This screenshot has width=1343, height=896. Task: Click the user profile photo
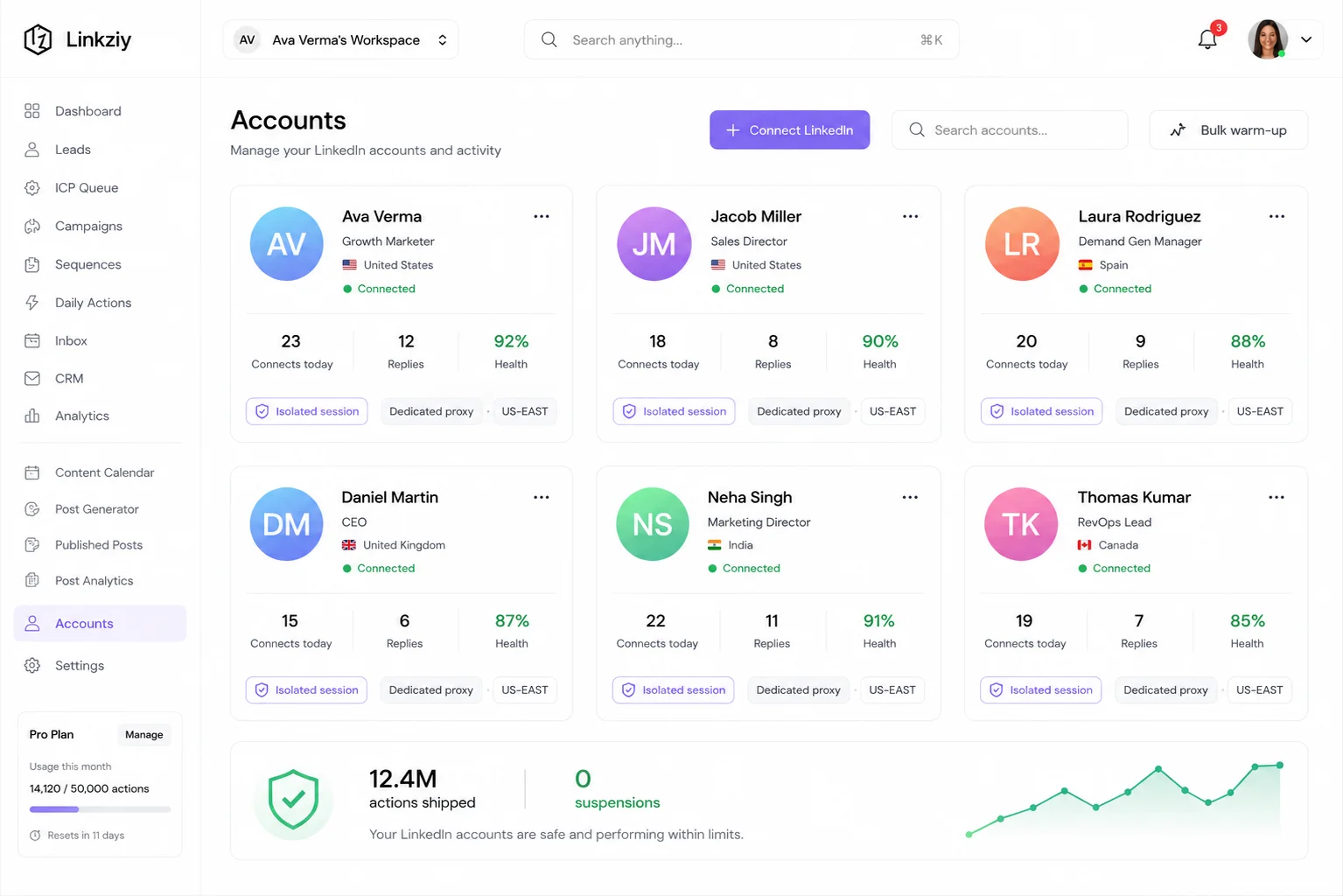[x=1268, y=39]
